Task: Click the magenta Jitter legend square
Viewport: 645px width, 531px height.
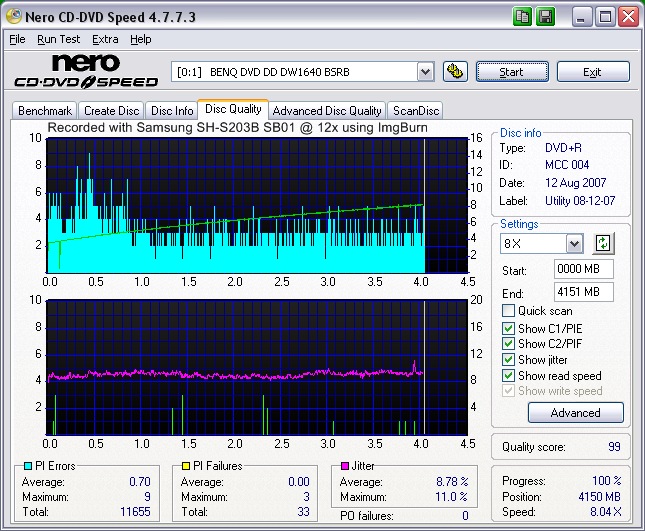Action: click(x=344, y=466)
